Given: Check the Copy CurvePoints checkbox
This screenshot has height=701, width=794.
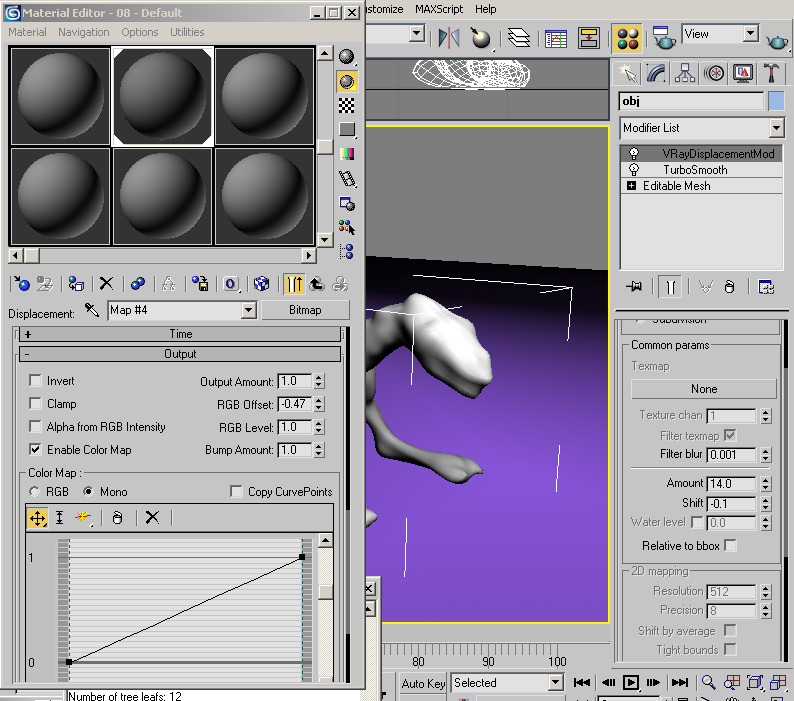Looking at the screenshot, I should click(236, 491).
